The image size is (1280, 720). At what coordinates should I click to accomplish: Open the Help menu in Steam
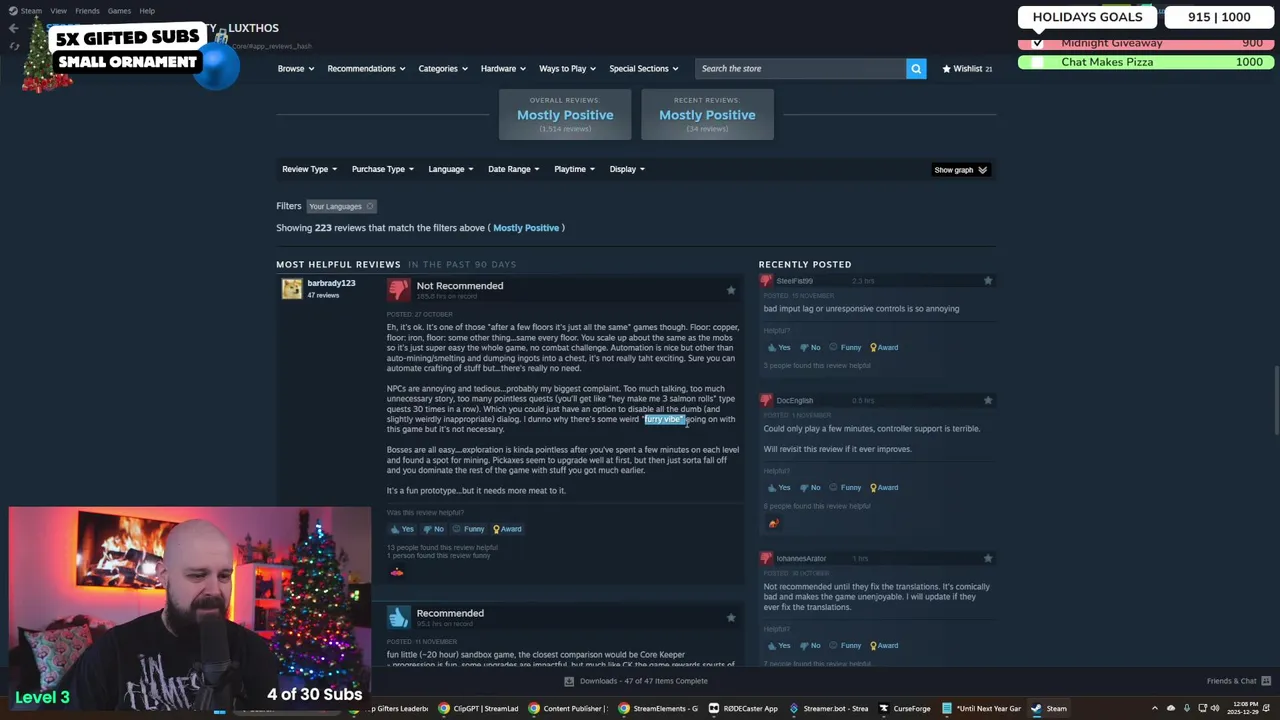147,11
